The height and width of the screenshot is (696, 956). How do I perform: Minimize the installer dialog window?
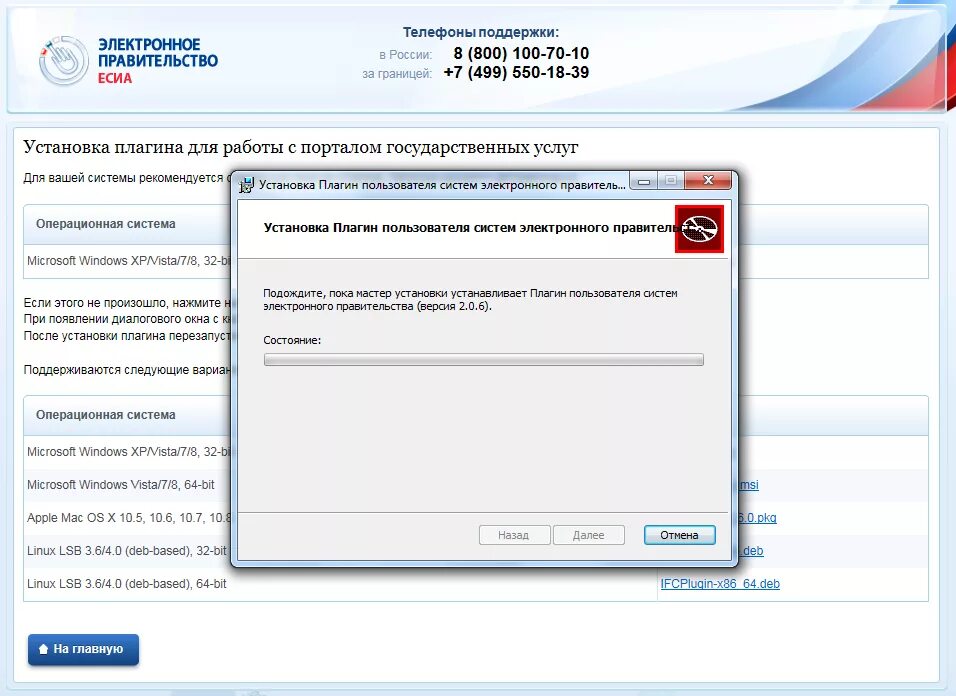[644, 180]
